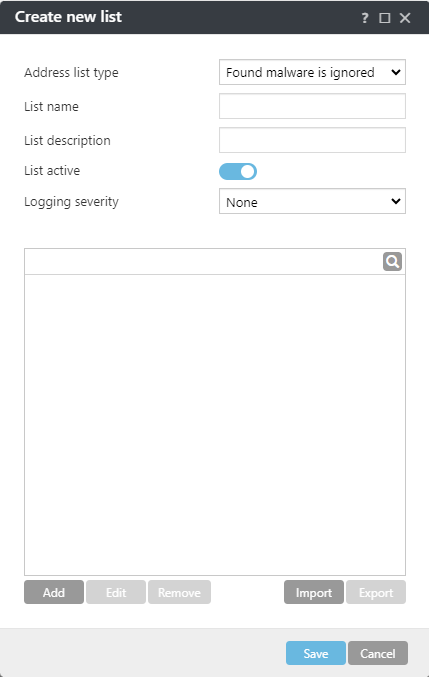
Task: Open the help question mark icon
Action: point(365,18)
